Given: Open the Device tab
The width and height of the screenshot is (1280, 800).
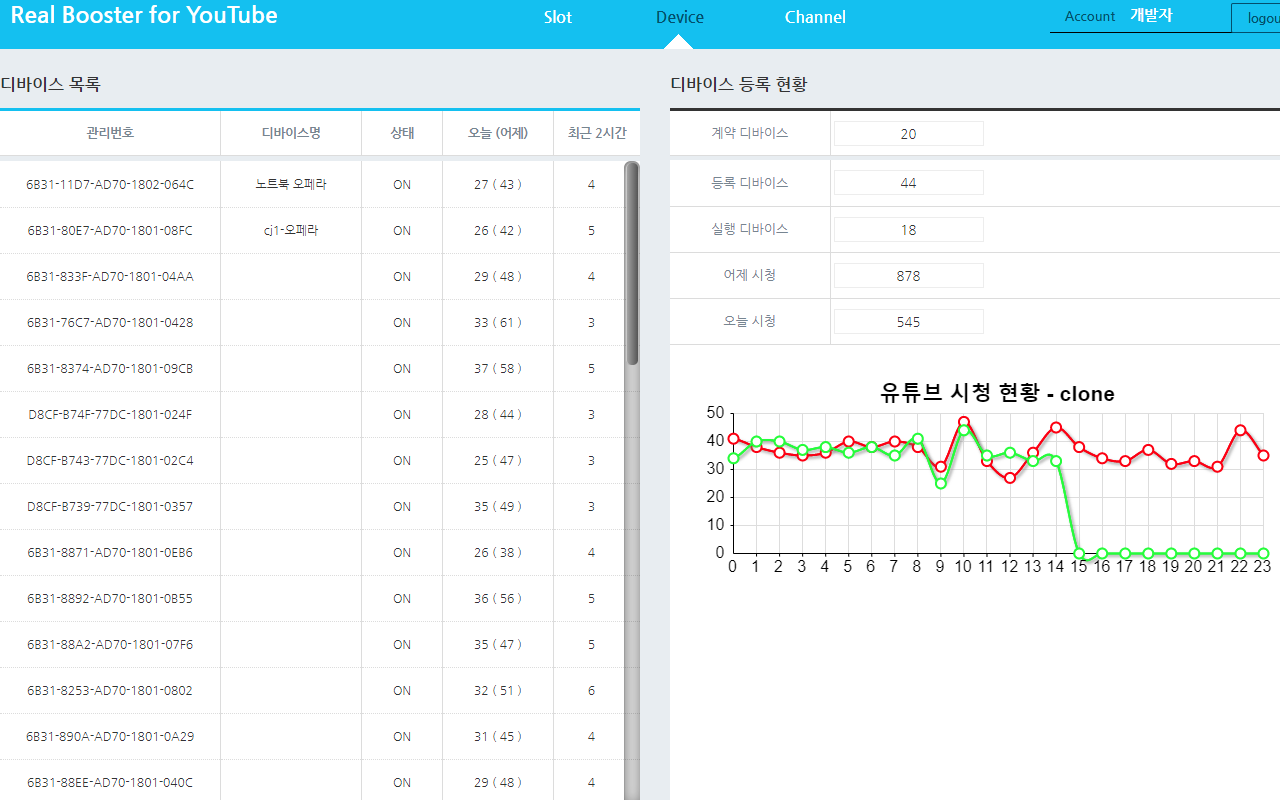Looking at the screenshot, I should tap(680, 17).
